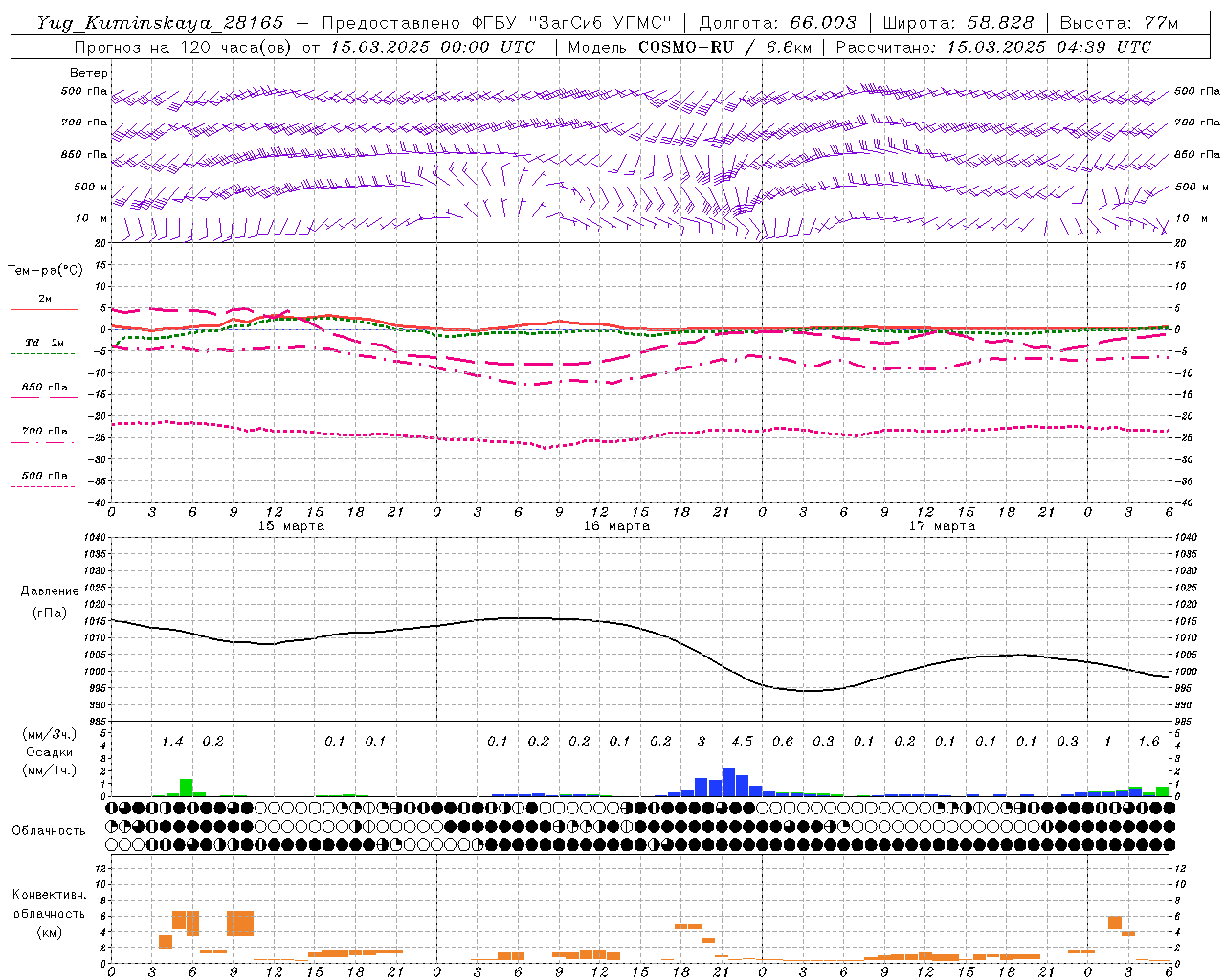Image resolution: width=1225 pixels, height=980 pixels.
Task: Click the Давление panel label
Action: [x=50, y=591]
